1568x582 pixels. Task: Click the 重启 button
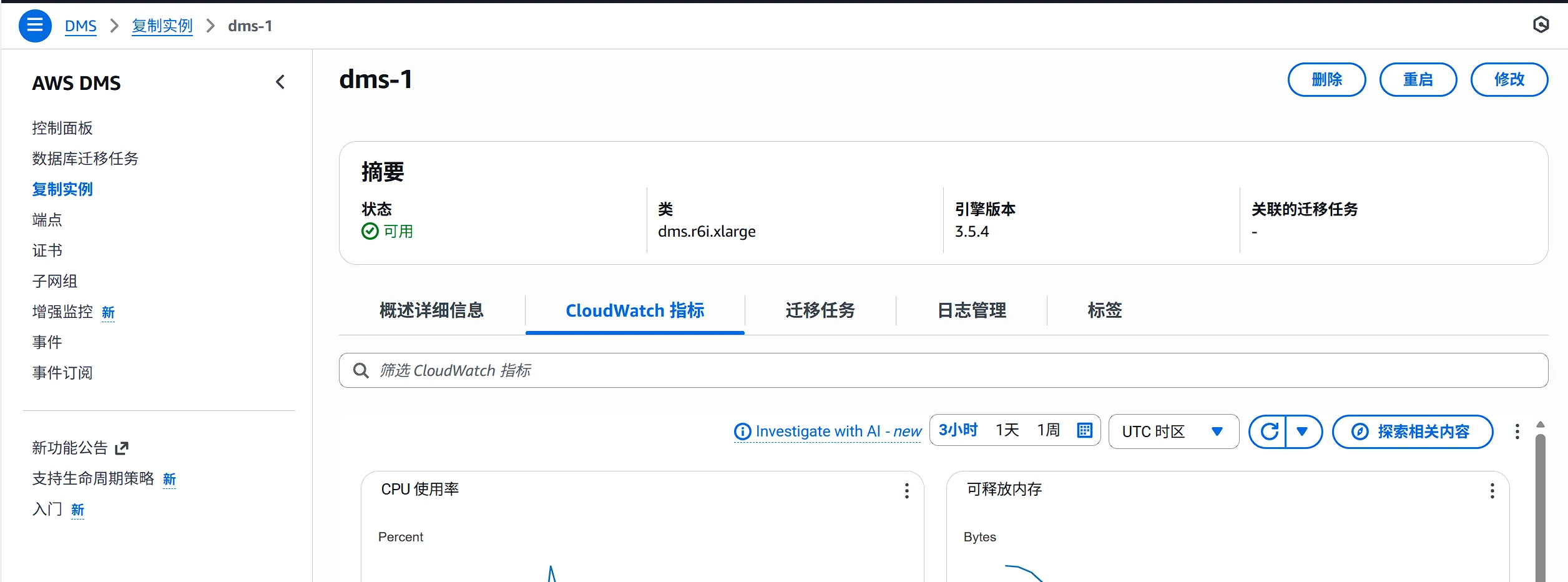click(1418, 79)
